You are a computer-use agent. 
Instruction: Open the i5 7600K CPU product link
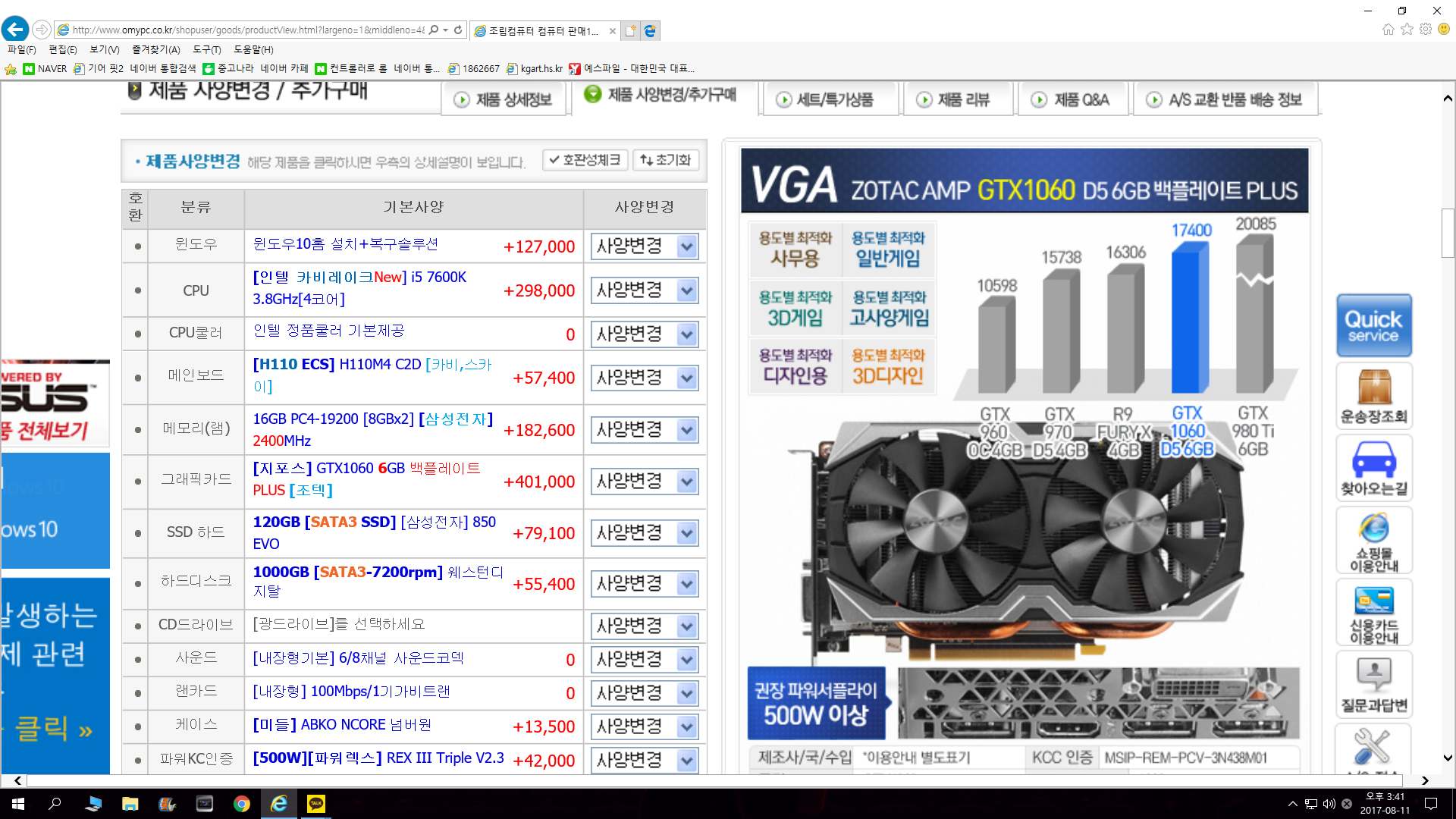tap(359, 288)
